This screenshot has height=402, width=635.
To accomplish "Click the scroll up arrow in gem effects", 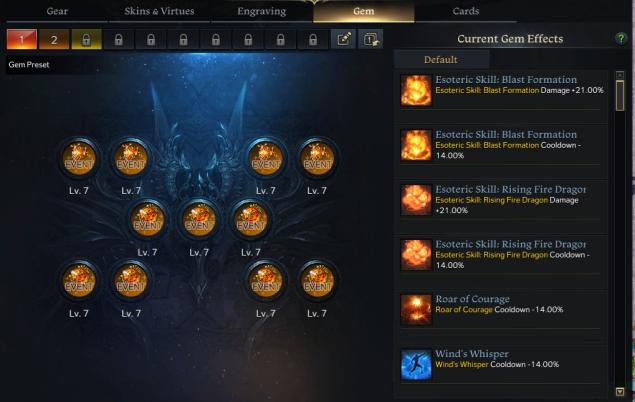I will (x=620, y=75).
